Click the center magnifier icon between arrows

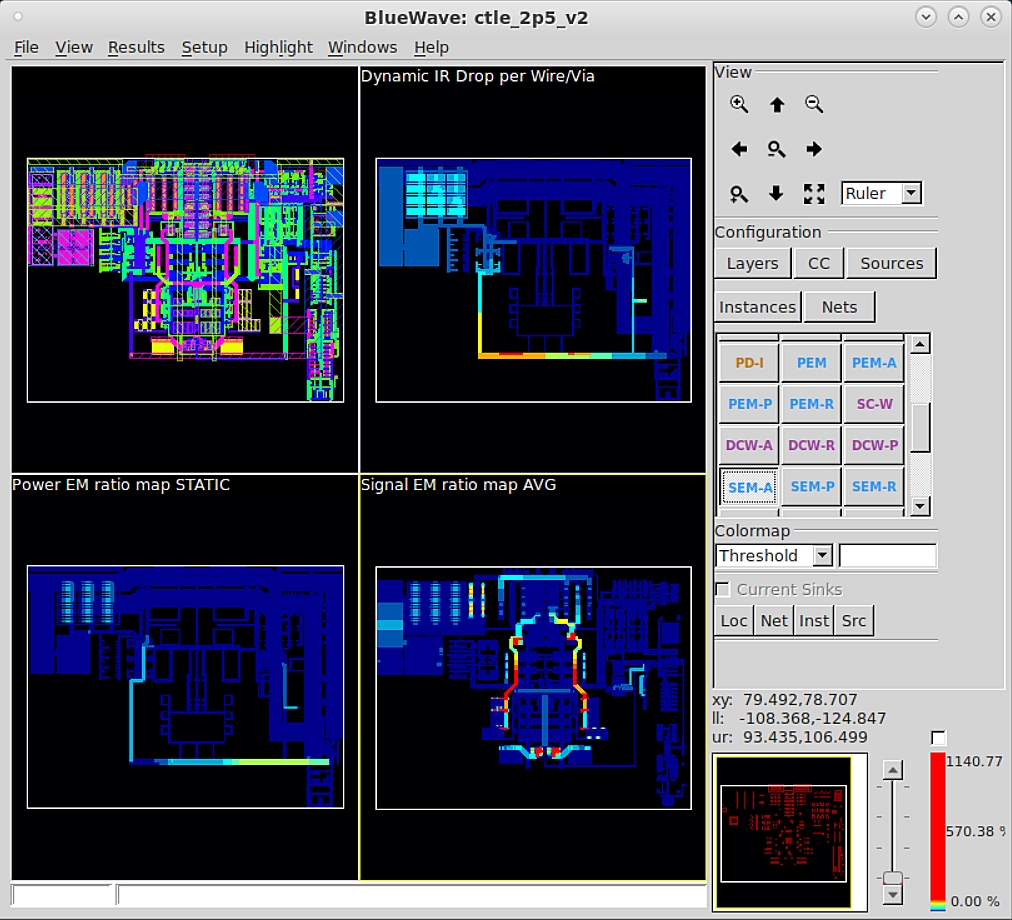click(x=777, y=149)
